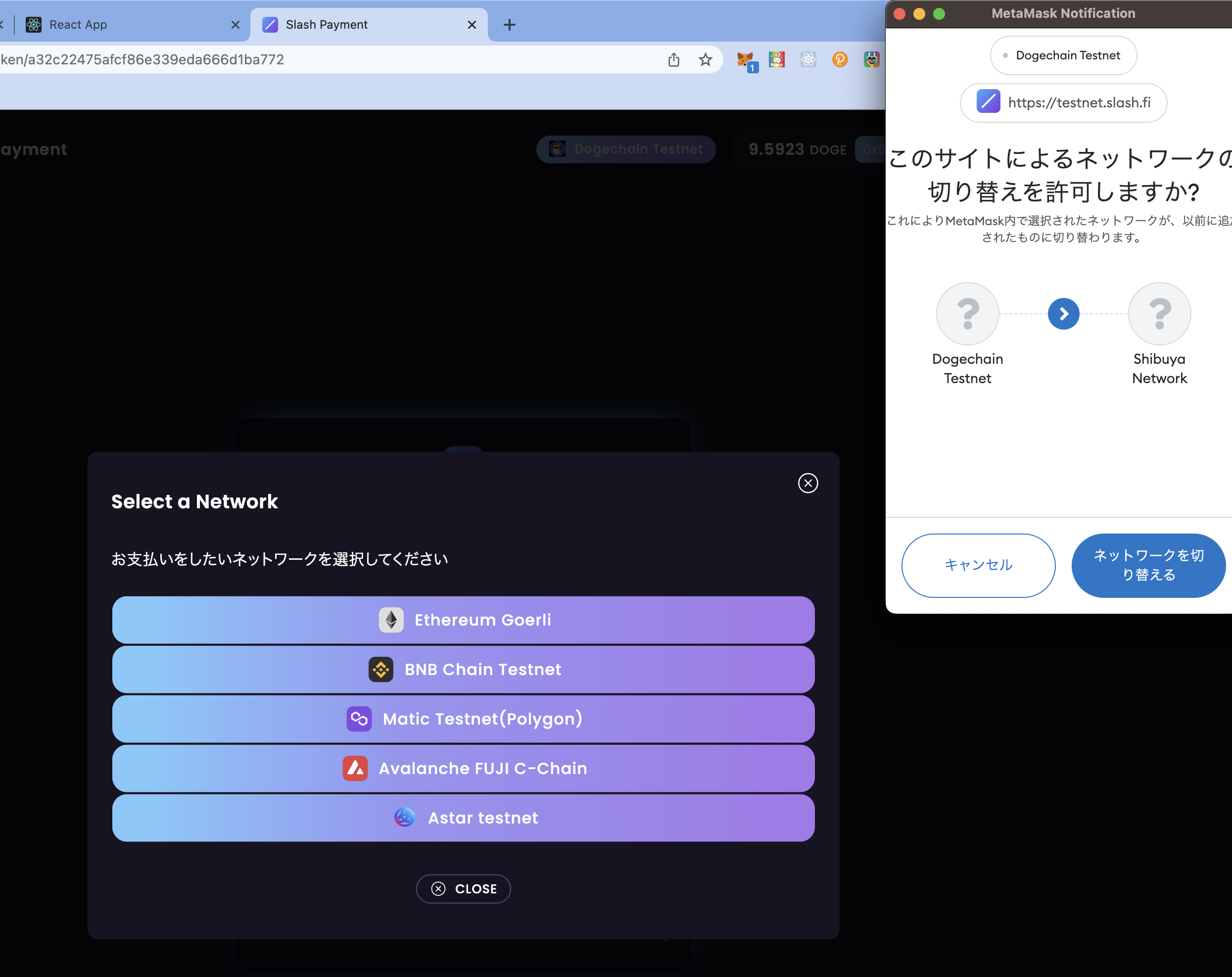The width and height of the screenshot is (1232, 977).
Task: Click the Shibuya Network question mark icon
Action: pyautogui.click(x=1159, y=314)
